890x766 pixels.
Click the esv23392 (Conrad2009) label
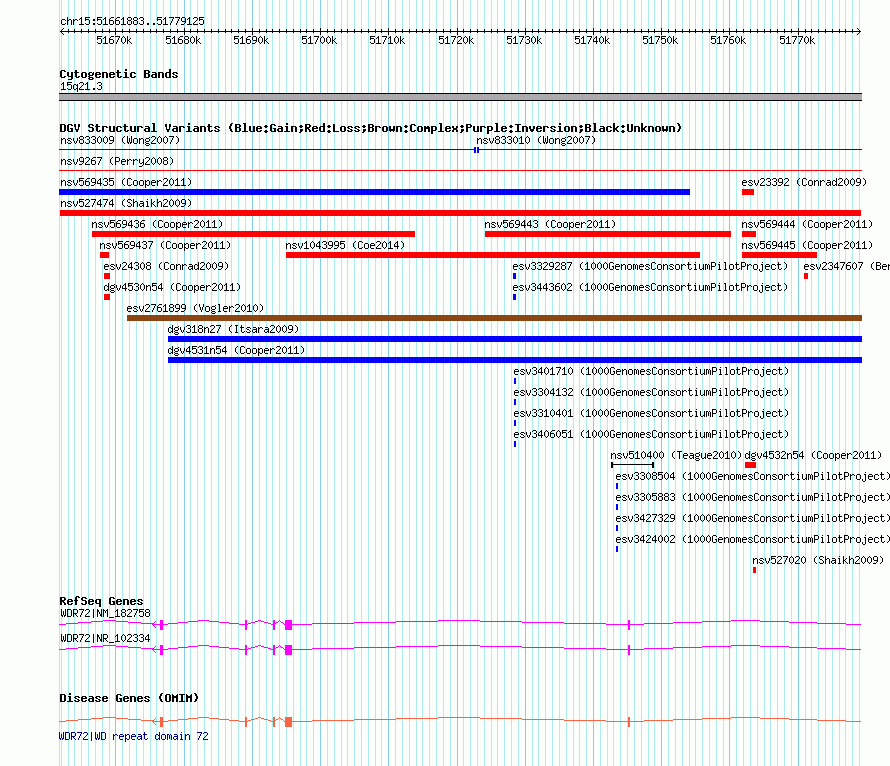tap(804, 182)
